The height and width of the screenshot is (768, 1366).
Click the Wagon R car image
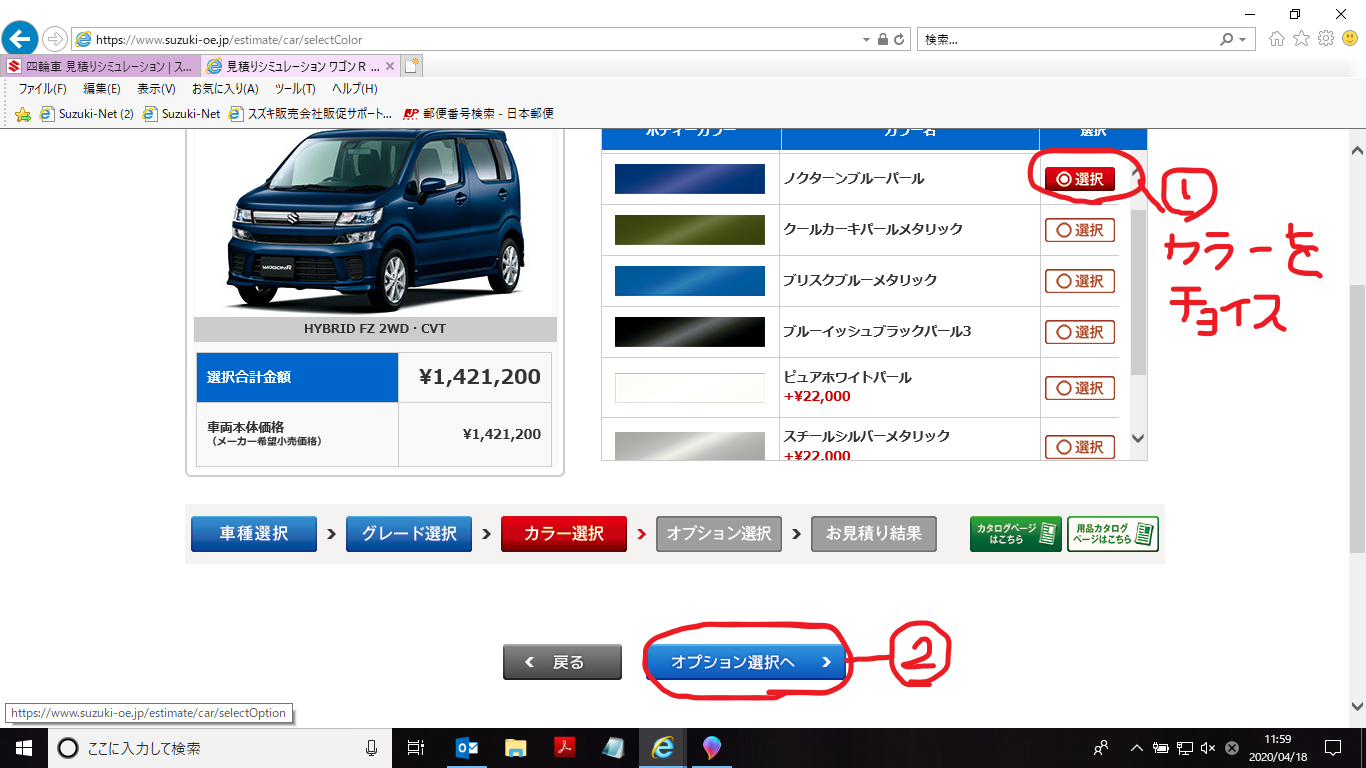pos(375,220)
